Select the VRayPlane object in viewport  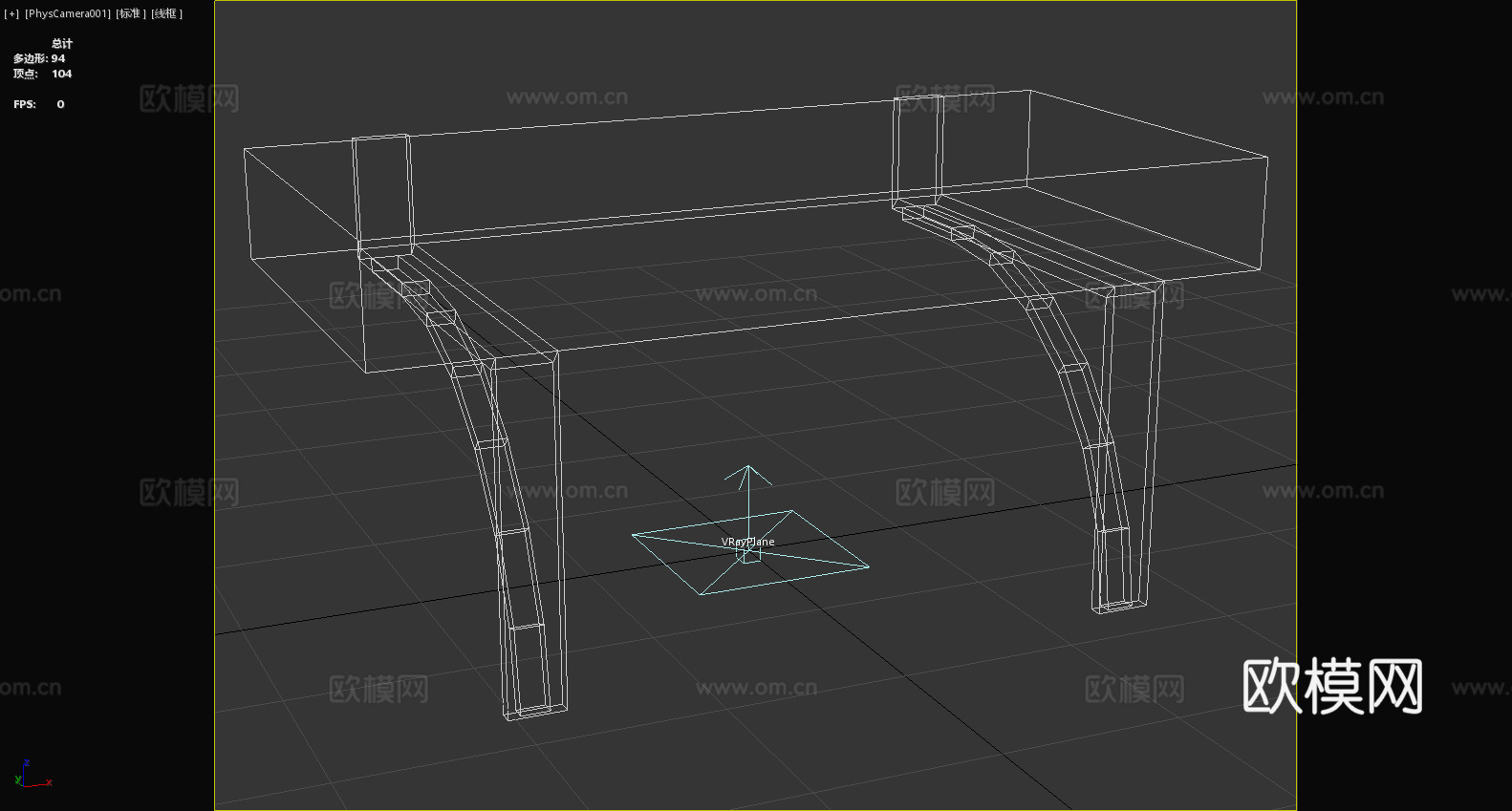pyautogui.click(x=748, y=542)
